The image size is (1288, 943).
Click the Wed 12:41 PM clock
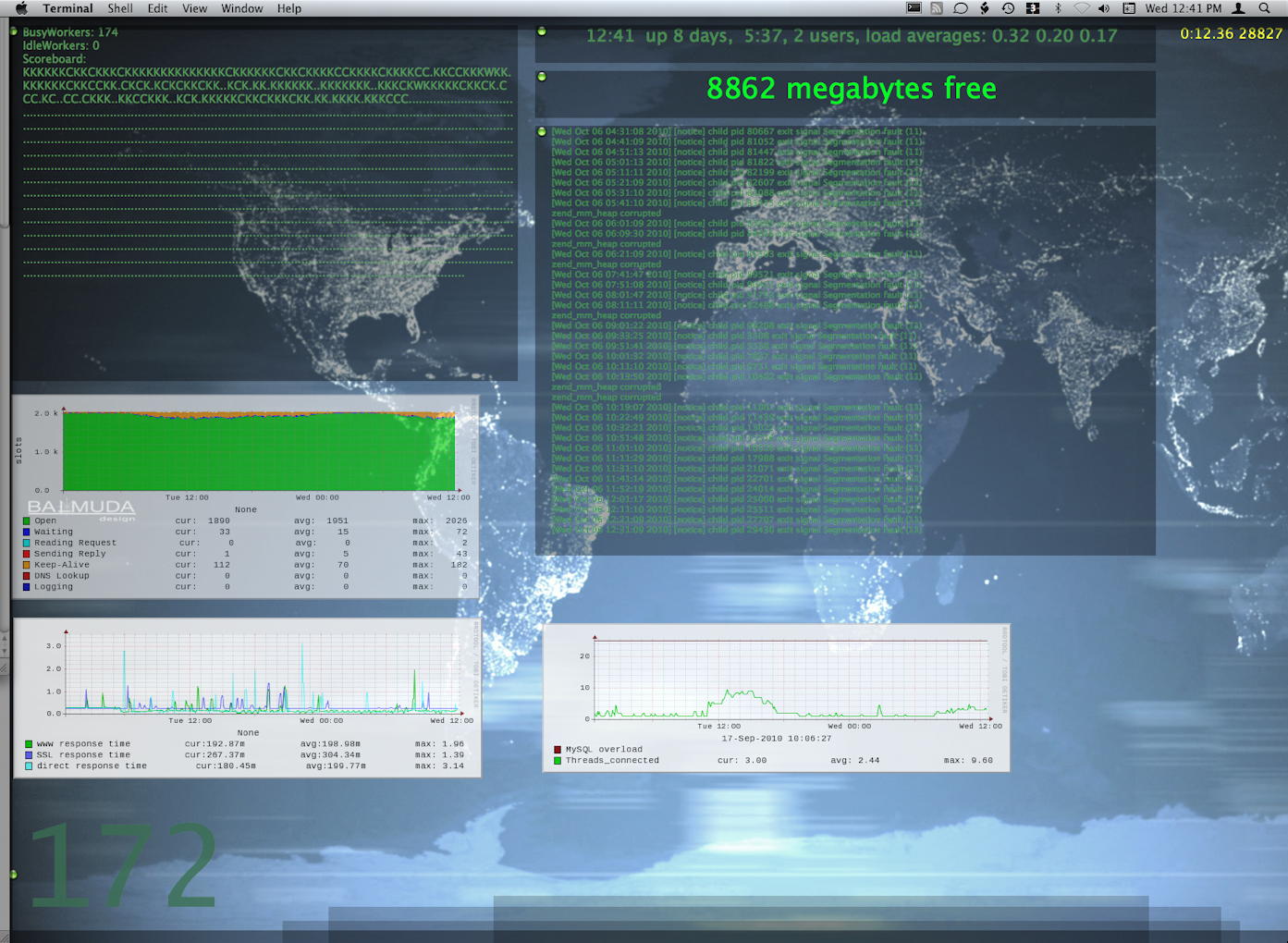(x=1184, y=8)
